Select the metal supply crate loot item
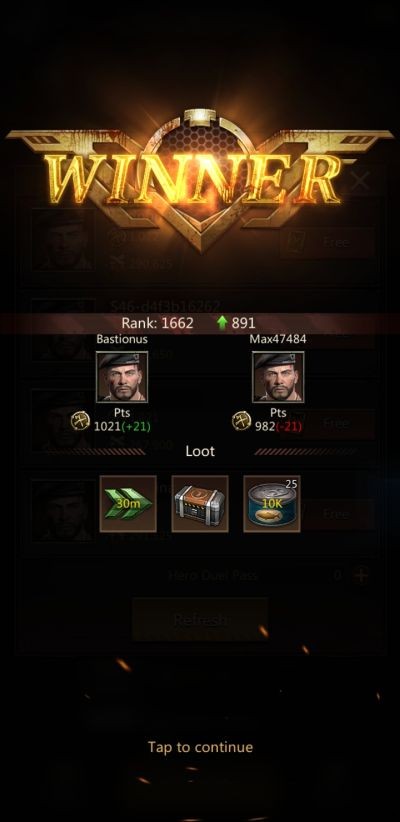This screenshot has height=822, width=400. coord(200,504)
